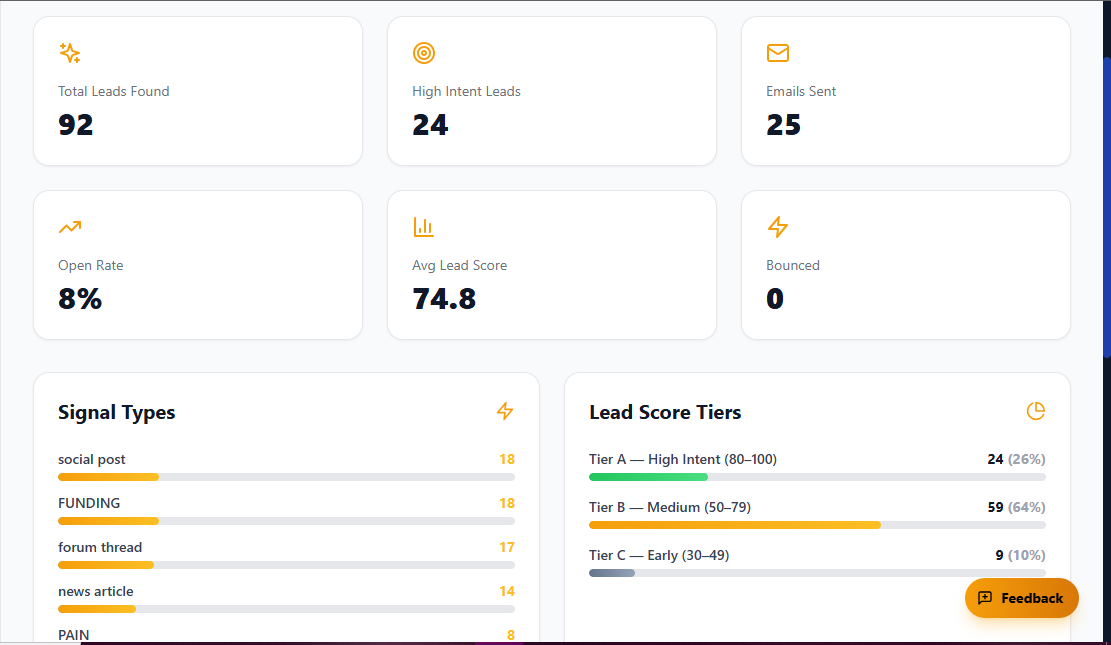Select the news article signal entry
The height and width of the screenshot is (645, 1111).
(95, 591)
